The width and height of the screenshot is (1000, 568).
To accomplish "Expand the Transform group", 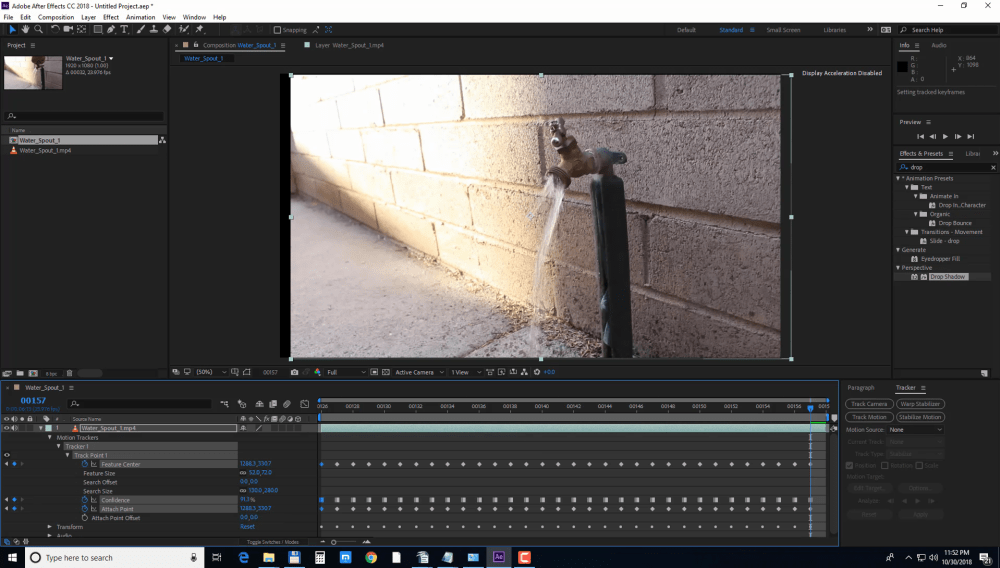I will click(x=50, y=527).
